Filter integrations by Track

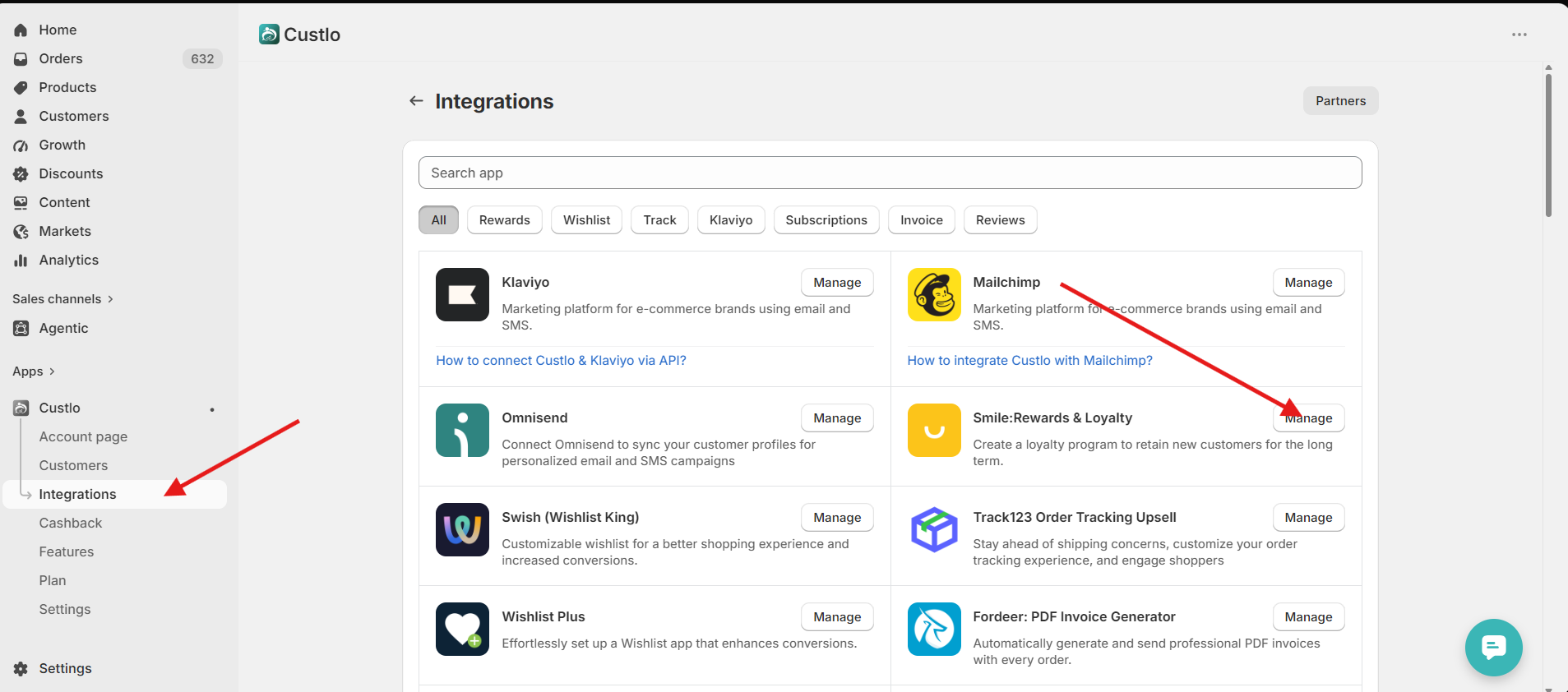660,220
